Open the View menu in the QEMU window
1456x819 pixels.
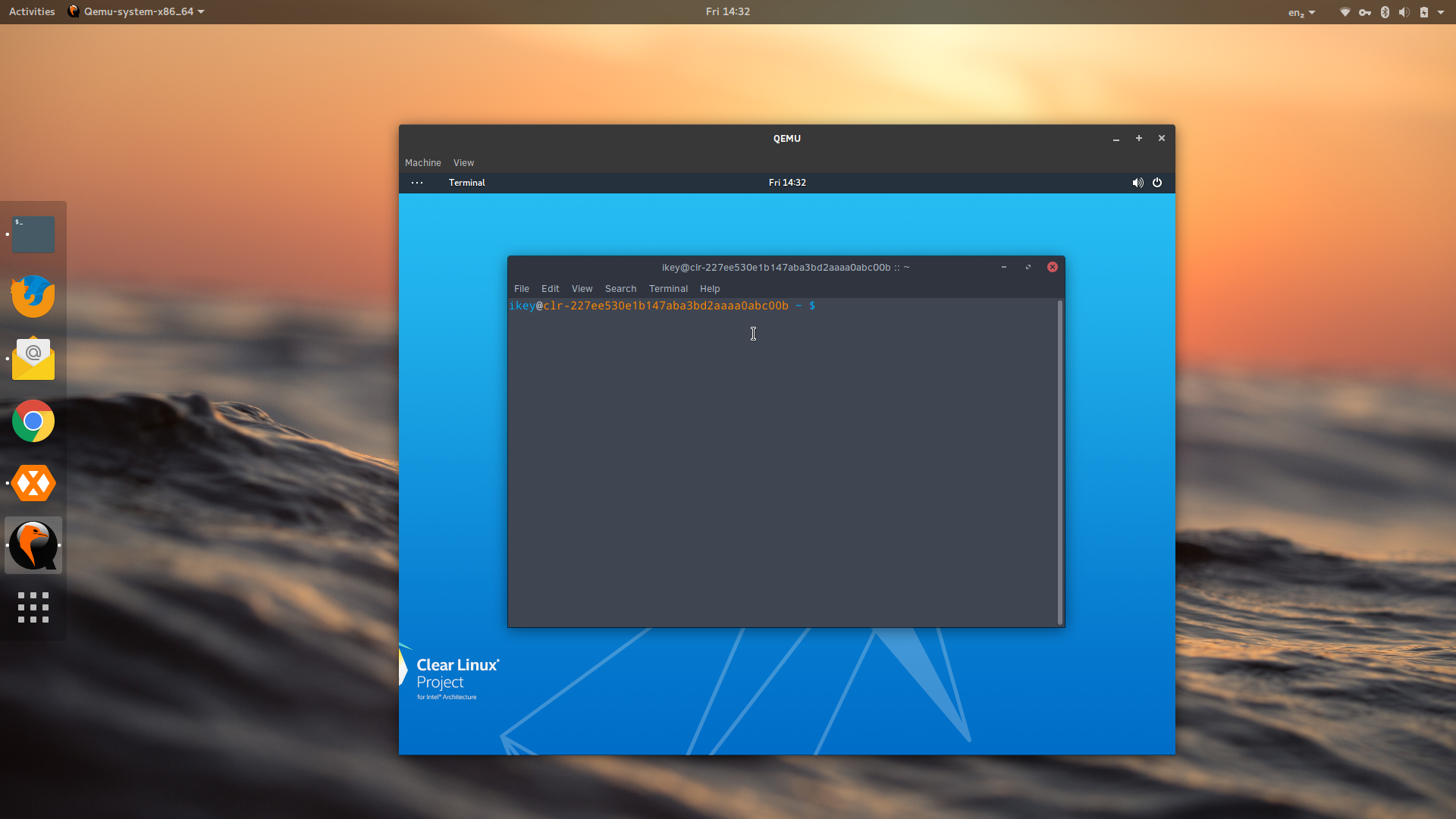(x=463, y=163)
